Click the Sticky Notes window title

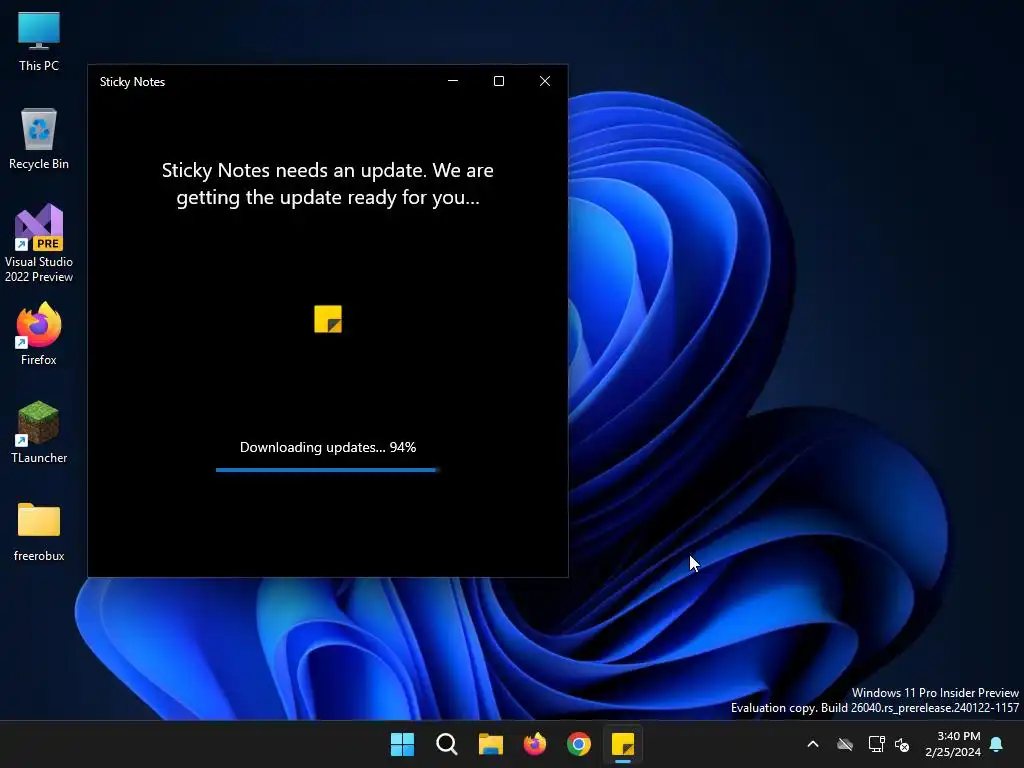coord(132,82)
